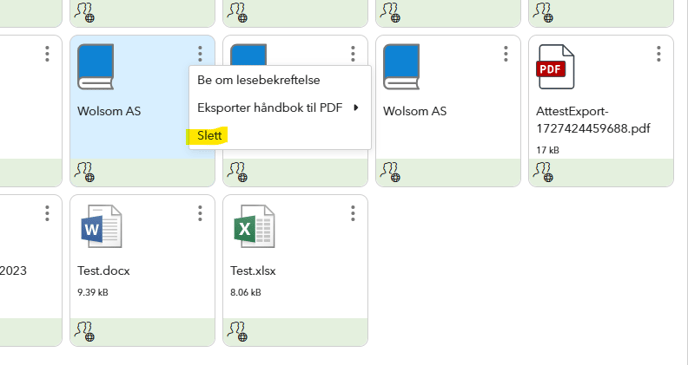Expand Eksporter håndbok til PDF submenu arrow
Viewport: 688px width, 365px height.
point(356,107)
